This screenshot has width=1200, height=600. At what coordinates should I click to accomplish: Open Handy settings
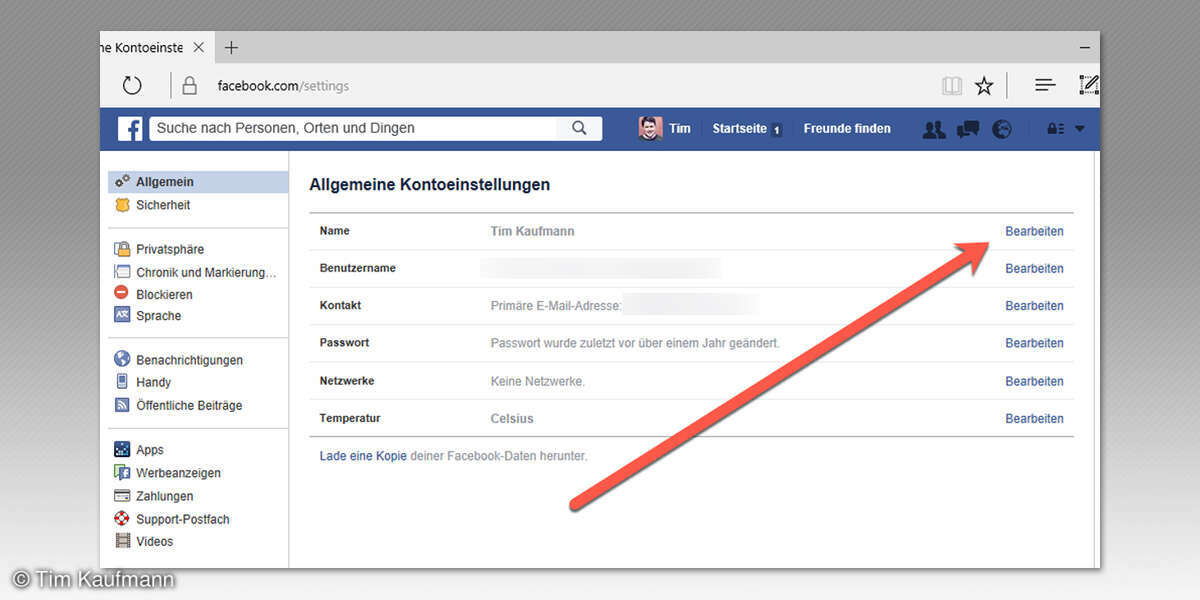153,382
